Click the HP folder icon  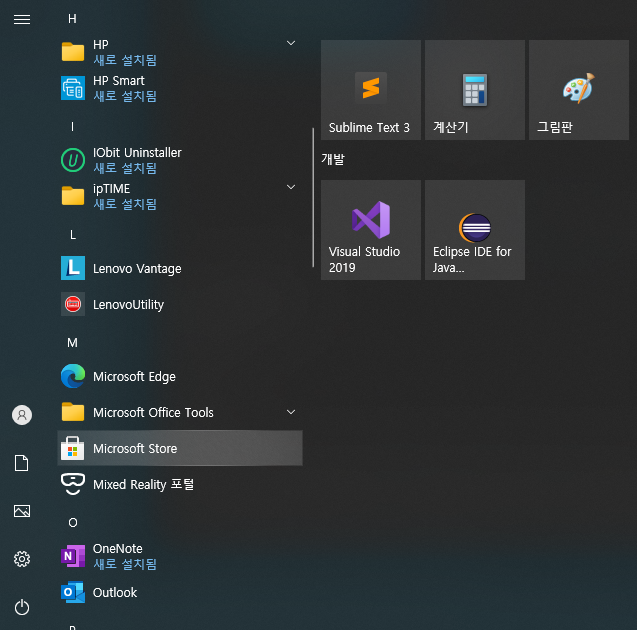[x=73, y=52]
